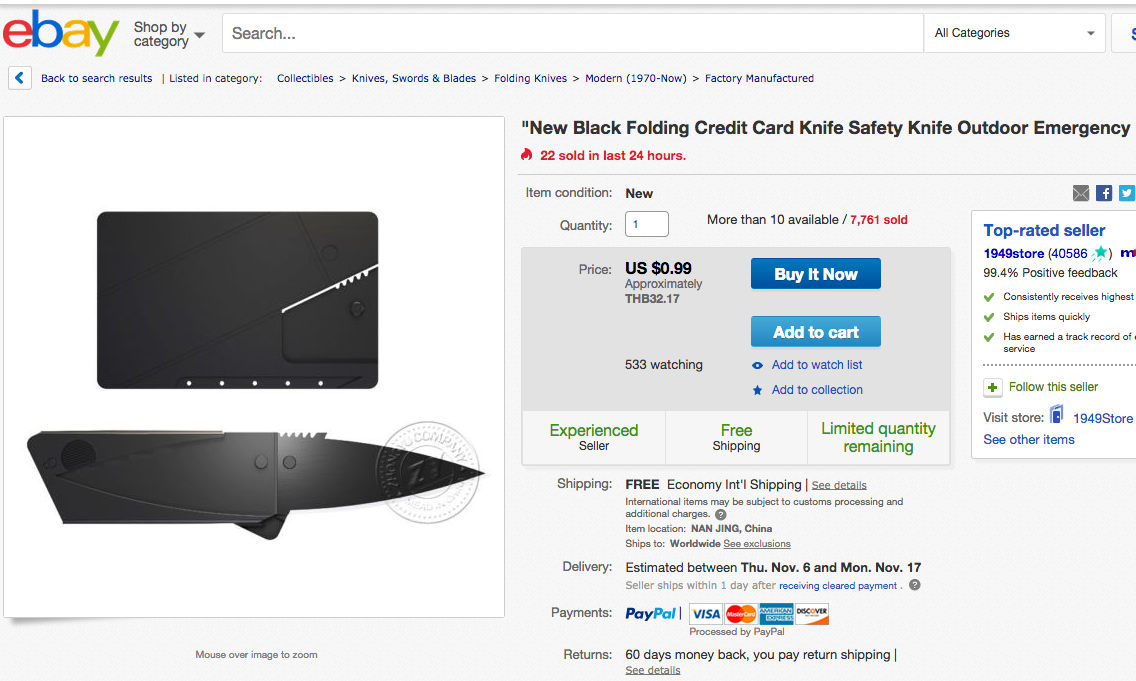This screenshot has width=1136, height=681.
Task: Open See other items link
Action: 1028,440
